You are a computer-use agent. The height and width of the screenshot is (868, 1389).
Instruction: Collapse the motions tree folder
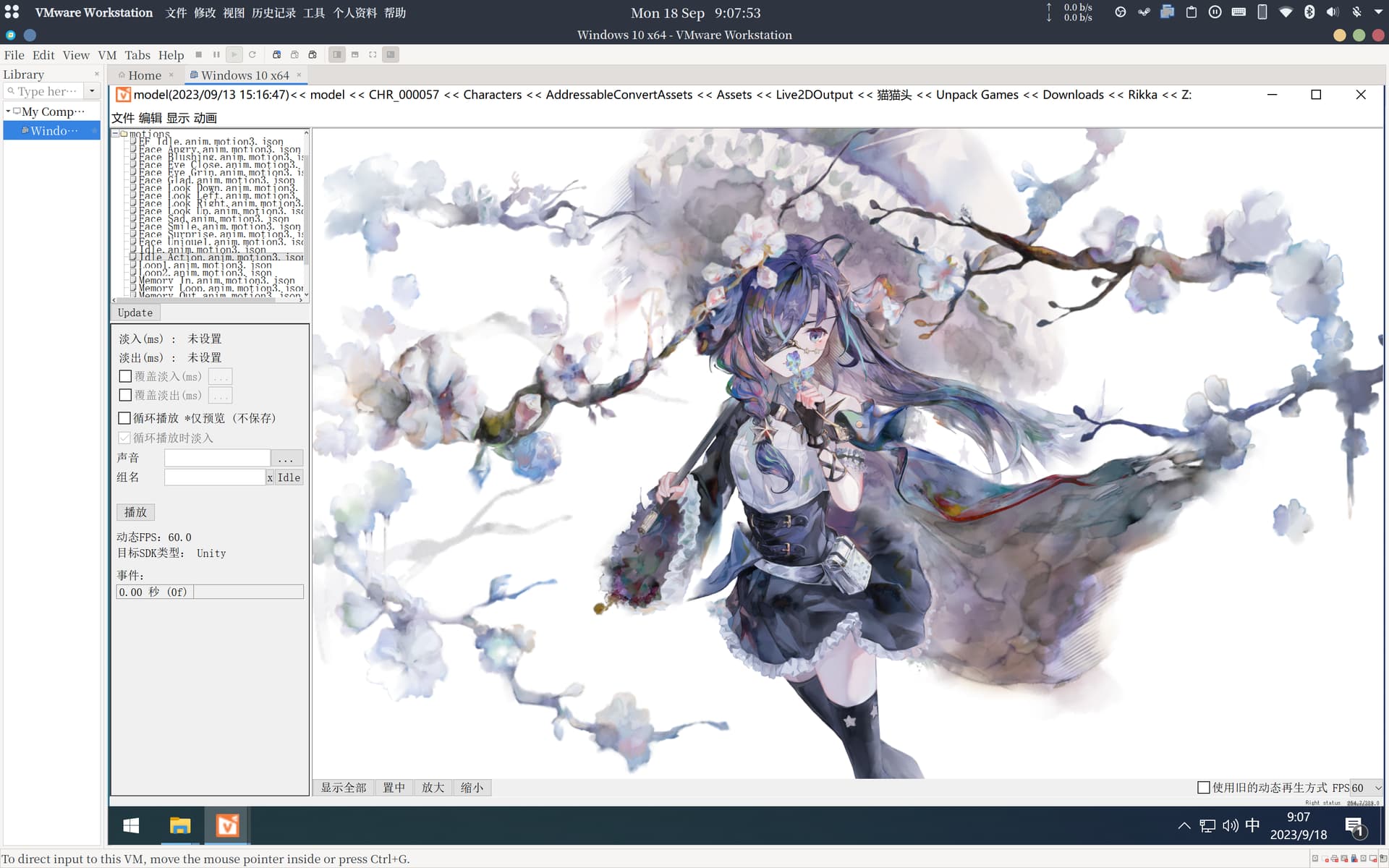pyautogui.click(x=115, y=134)
